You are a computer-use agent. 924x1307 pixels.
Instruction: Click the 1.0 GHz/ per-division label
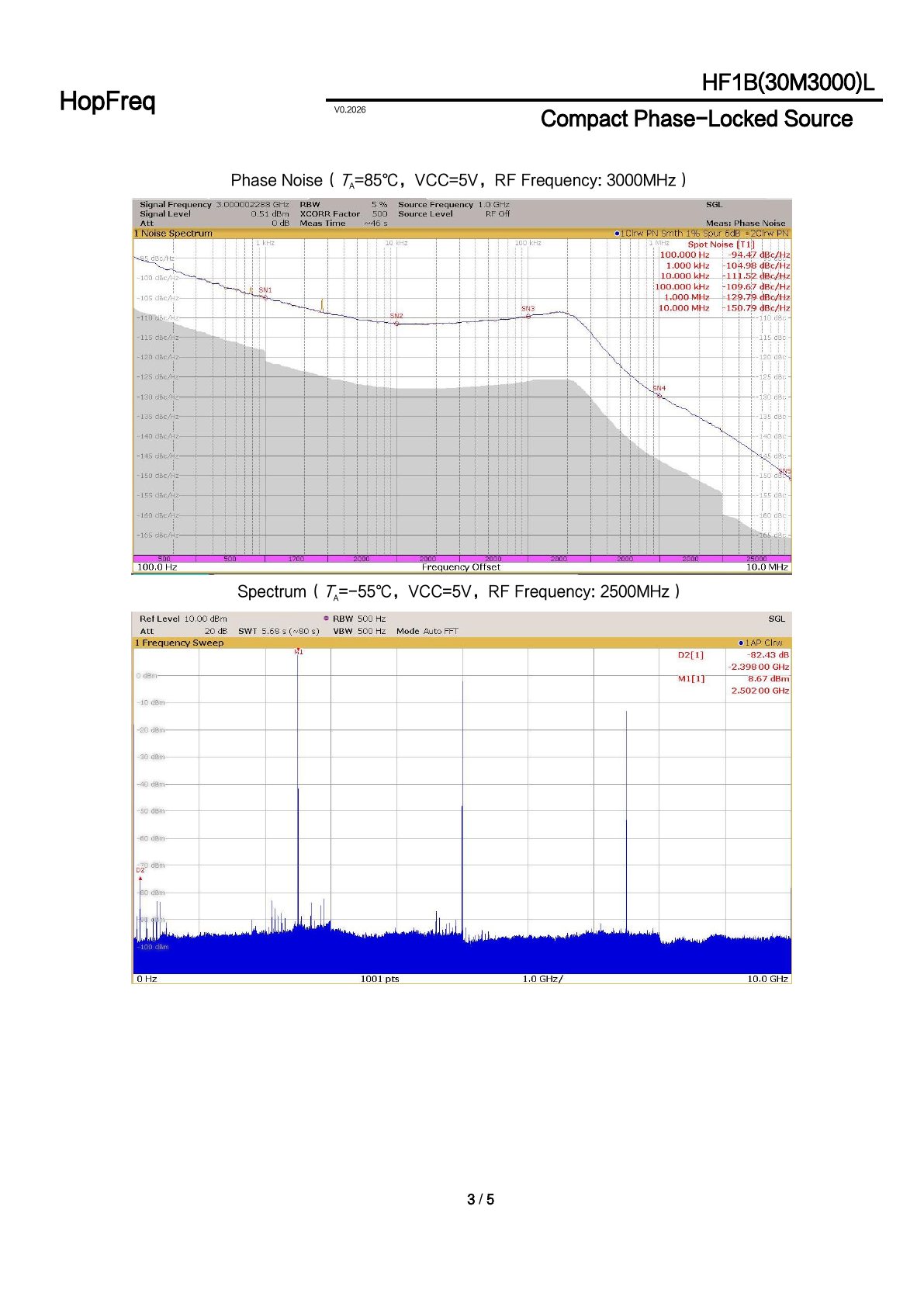pos(542,979)
